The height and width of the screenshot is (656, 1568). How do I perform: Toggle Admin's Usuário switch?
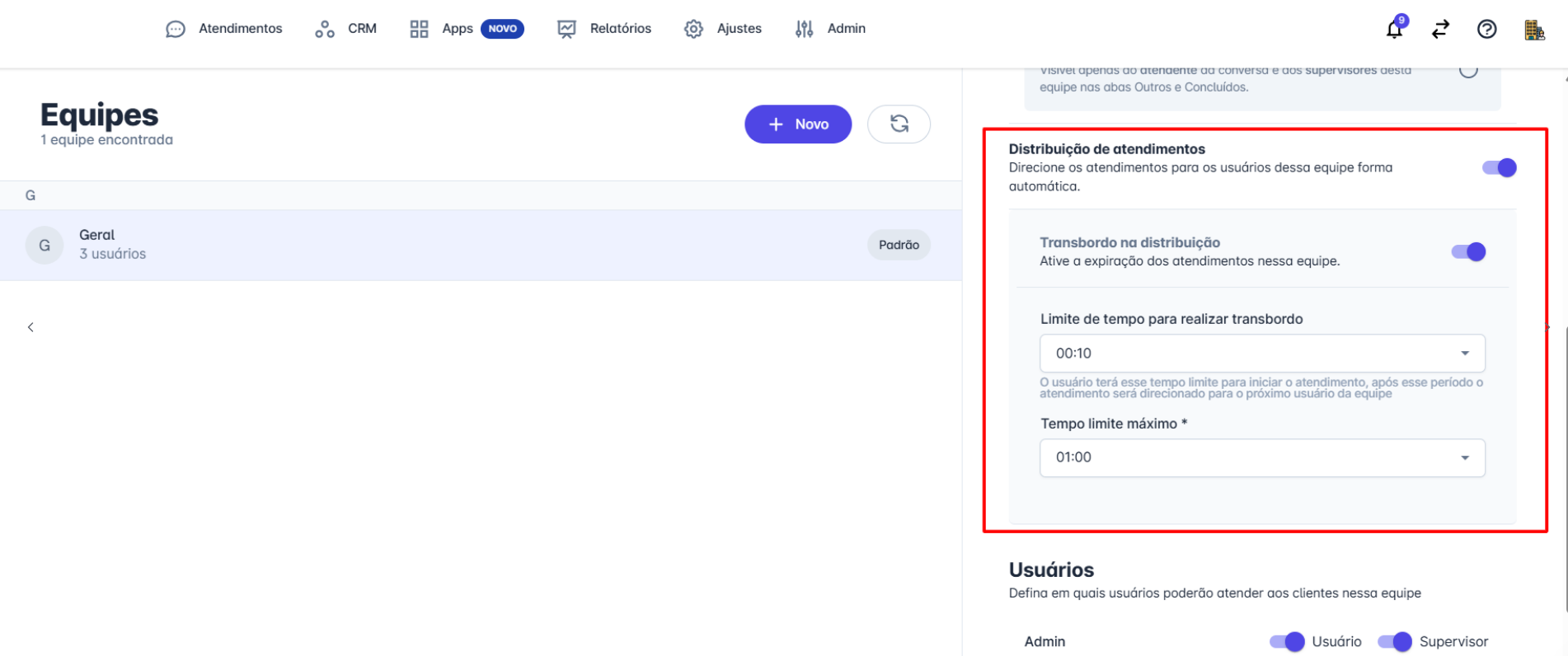1286,641
